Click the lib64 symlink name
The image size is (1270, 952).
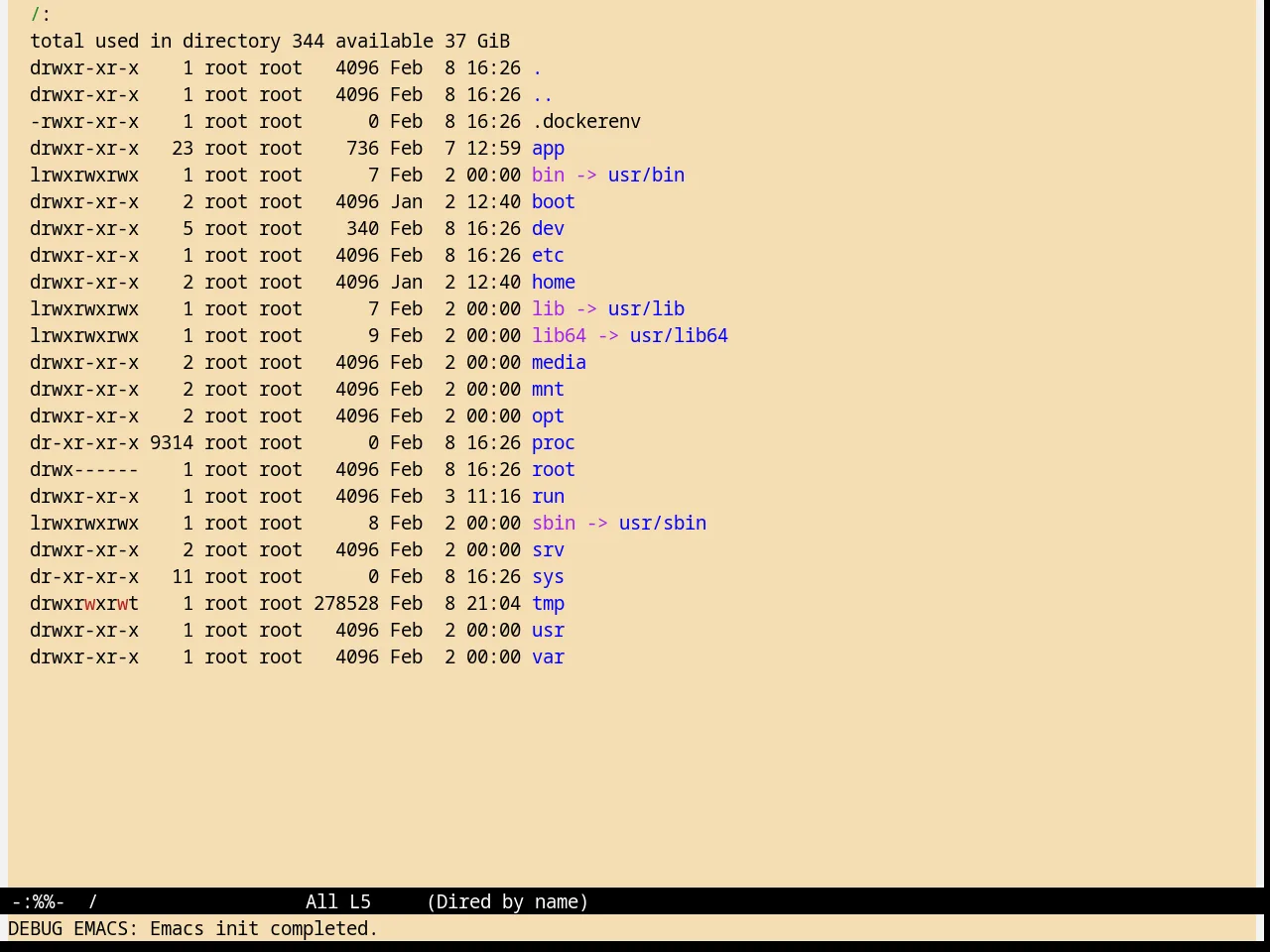[x=559, y=336]
